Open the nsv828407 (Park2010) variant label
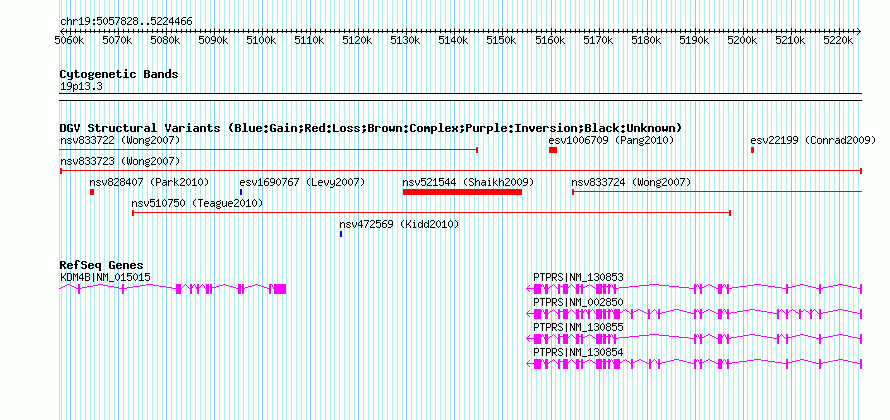The width and height of the screenshot is (890, 420). [x=149, y=182]
